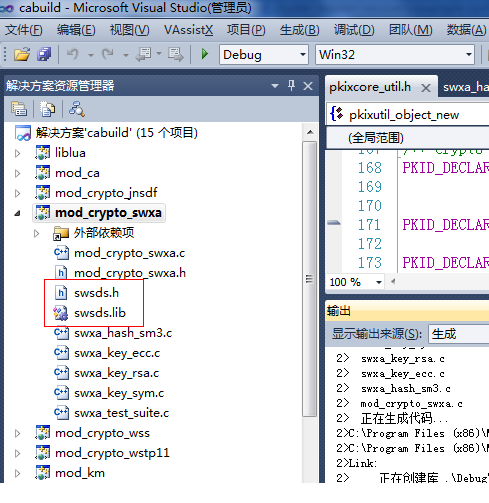Click the Properties icon in Solution Explorer

tap(19, 109)
